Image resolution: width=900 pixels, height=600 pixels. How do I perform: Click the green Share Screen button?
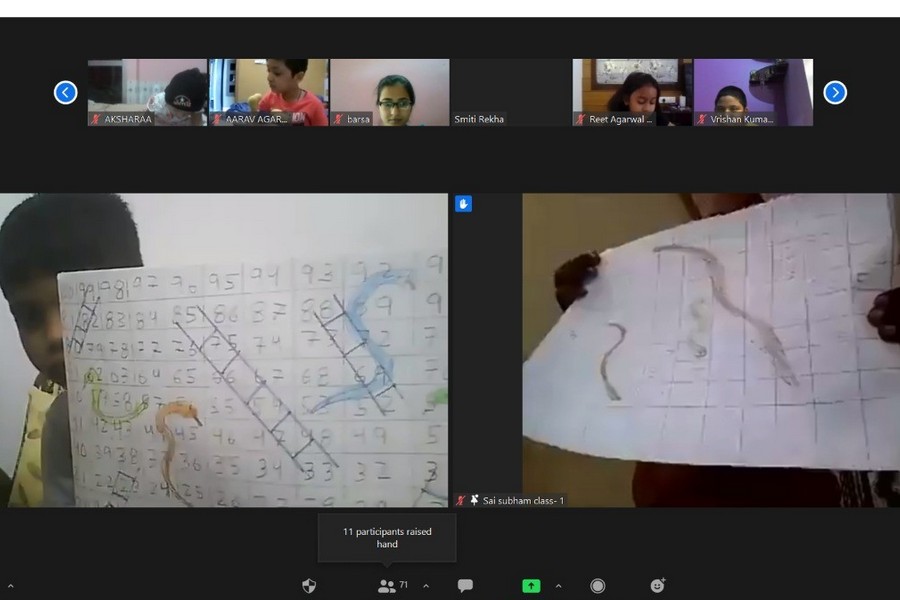tap(531, 586)
